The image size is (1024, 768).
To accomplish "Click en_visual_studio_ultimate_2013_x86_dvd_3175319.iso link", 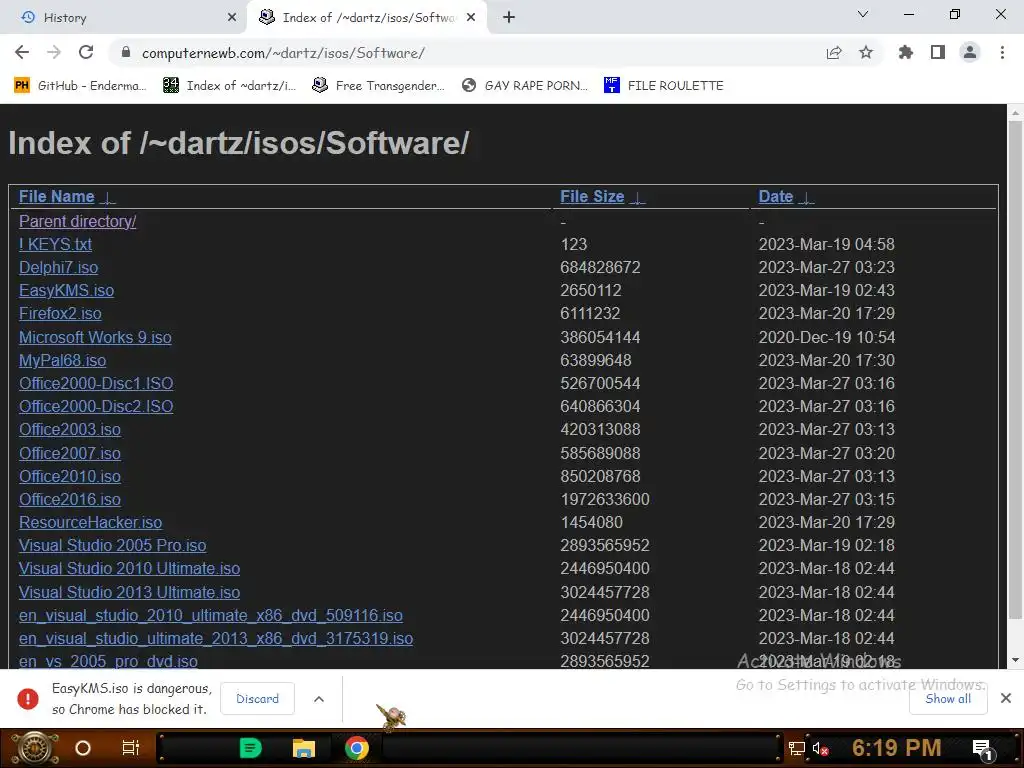I will click(216, 638).
